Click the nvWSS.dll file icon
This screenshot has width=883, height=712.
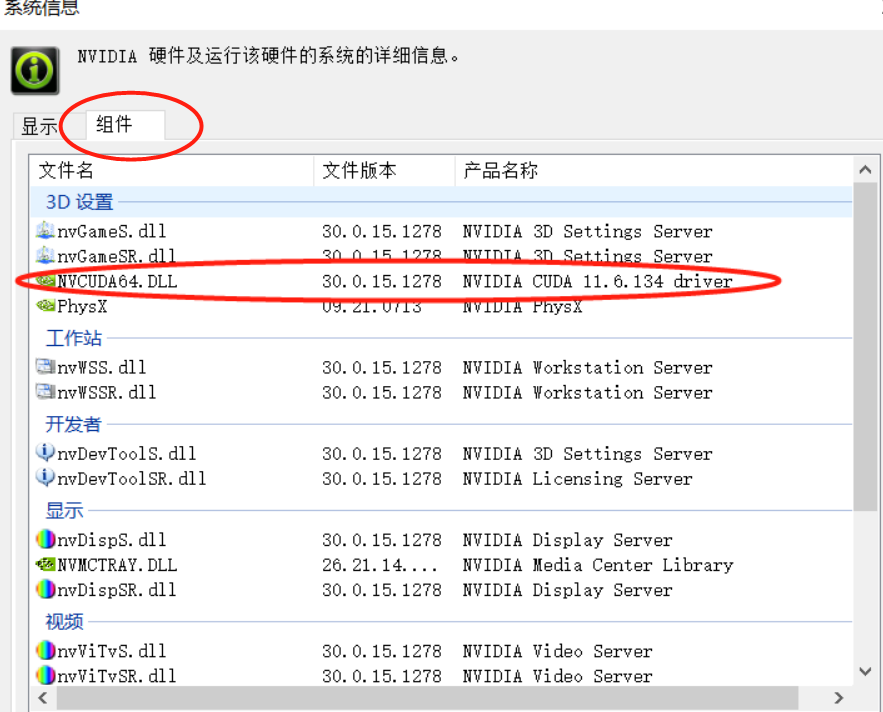coord(45,367)
